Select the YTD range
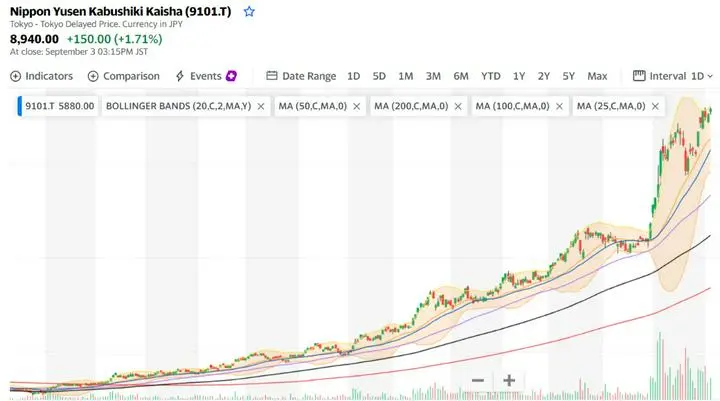Viewport: 720px width, 401px height. point(490,76)
